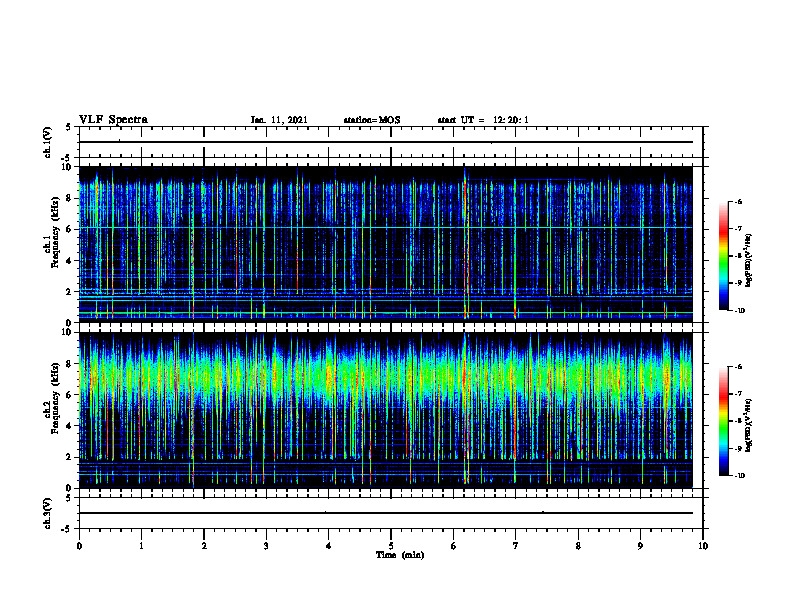Select the "start UT = 12:20: 1" text
The height and width of the screenshot is (612, 792).
[x=483, y=120]
